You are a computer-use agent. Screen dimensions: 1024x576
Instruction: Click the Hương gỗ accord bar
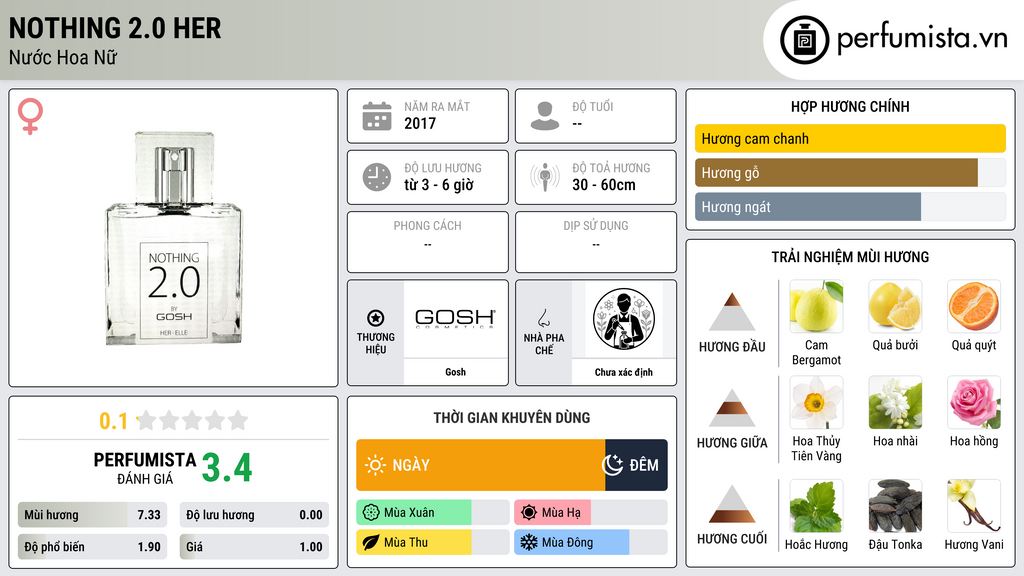[x=850, y=172]
